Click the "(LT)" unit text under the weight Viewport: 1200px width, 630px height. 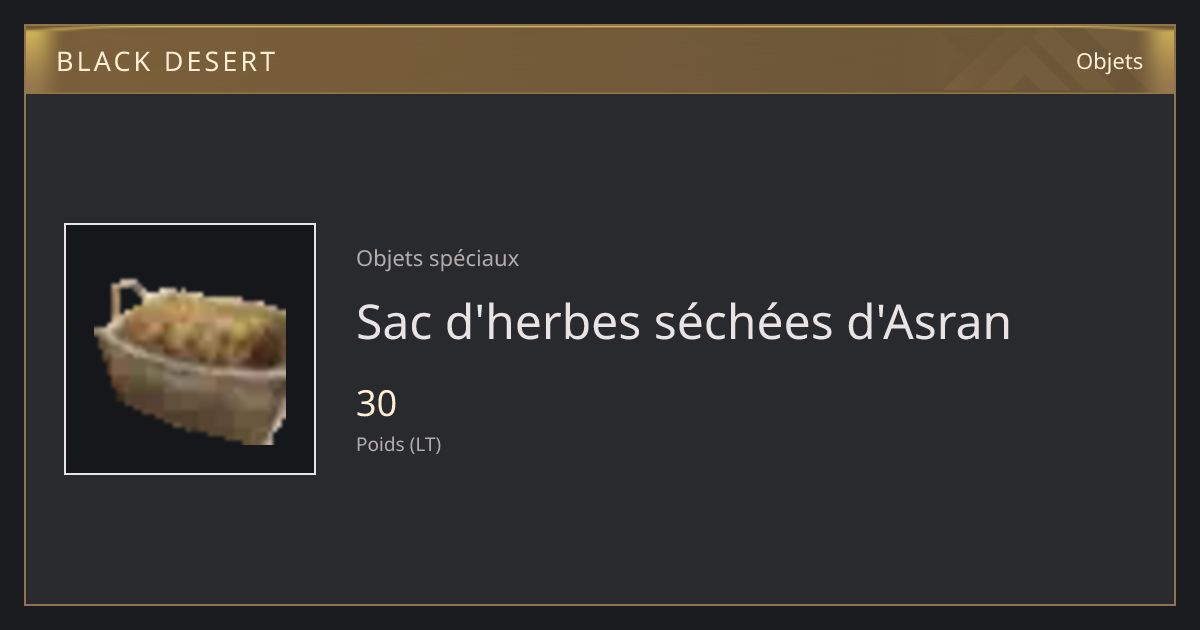425,445
